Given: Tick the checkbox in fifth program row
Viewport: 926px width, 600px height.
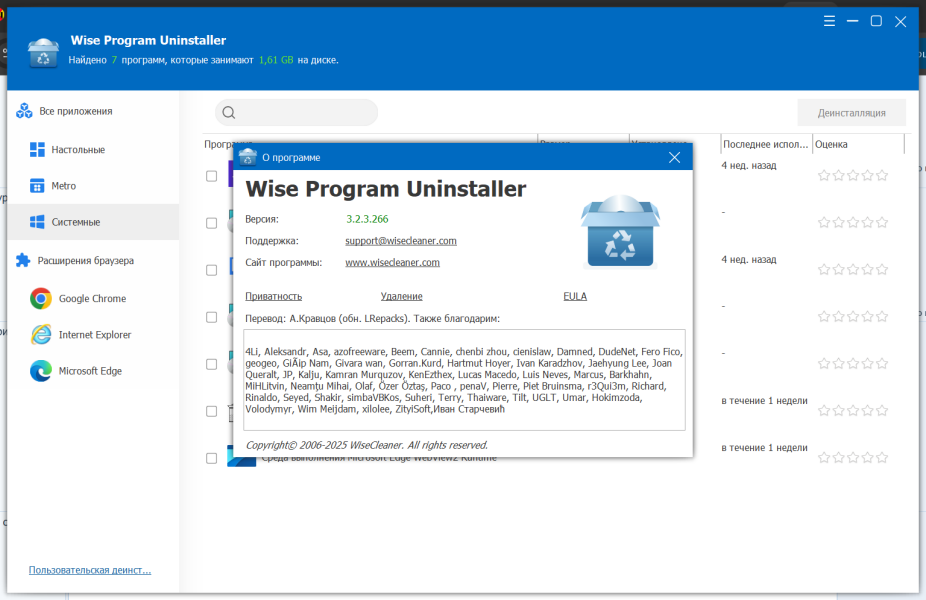Looking at the screenshot, I should pyautogui.click(x=211, y=364).
